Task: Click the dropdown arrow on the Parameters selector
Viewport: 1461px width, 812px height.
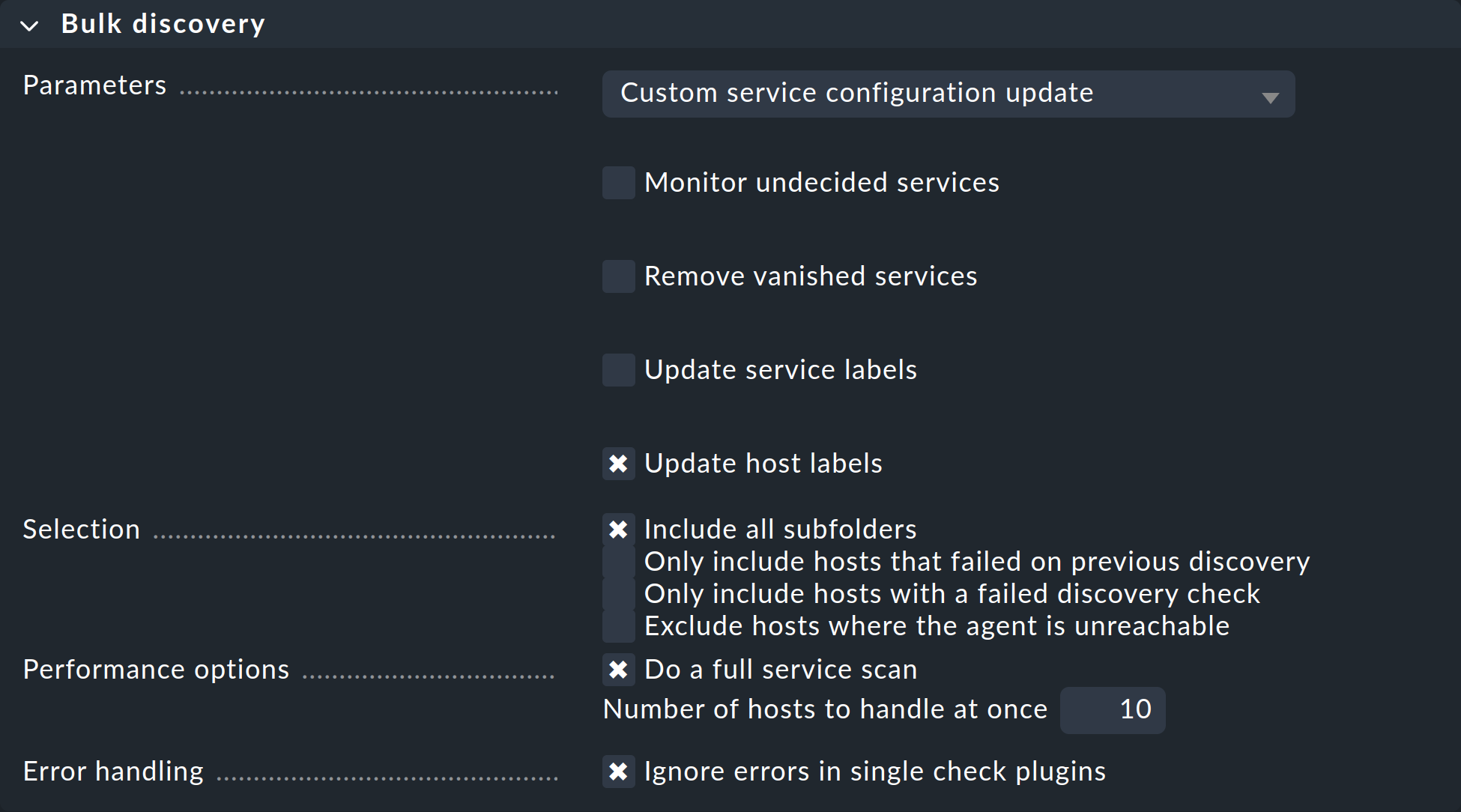Action: (1270, 95)
